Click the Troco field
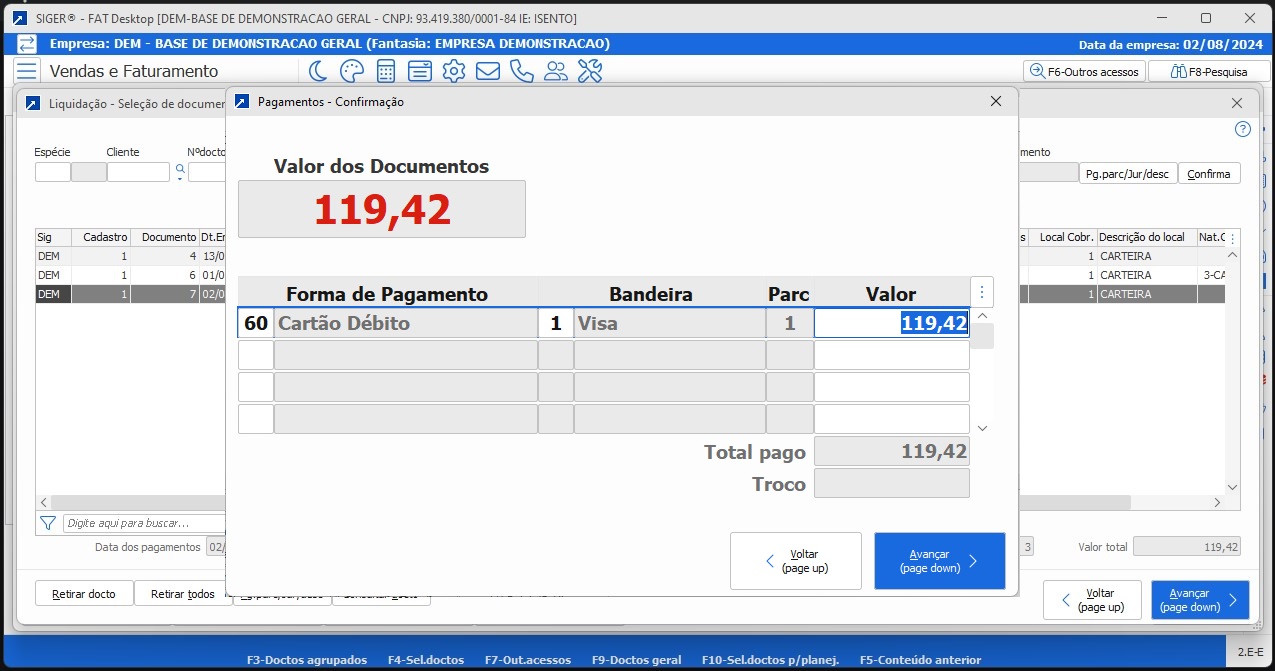 891,483
